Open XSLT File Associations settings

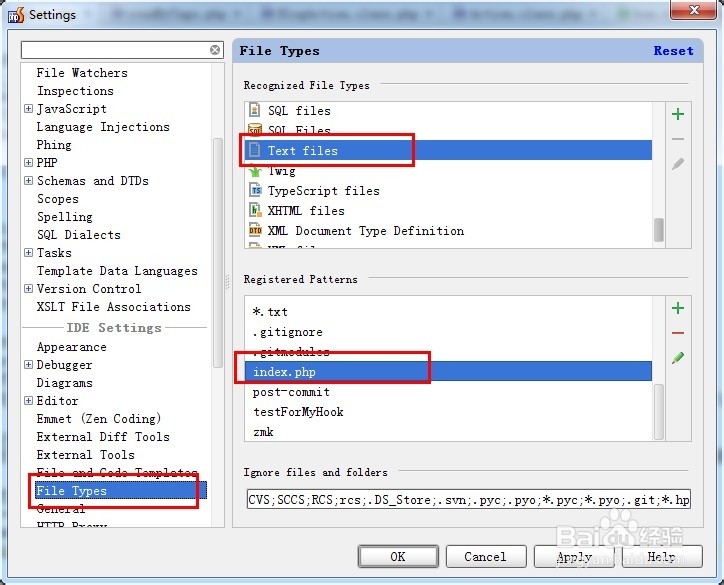(x=114, y=307)
